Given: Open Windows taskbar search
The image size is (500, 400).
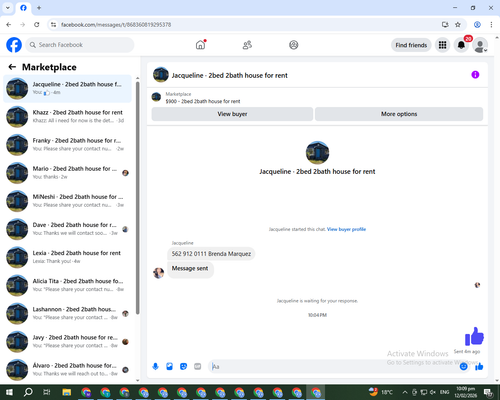Looking at the screenshot, I should tap(28, 392).
